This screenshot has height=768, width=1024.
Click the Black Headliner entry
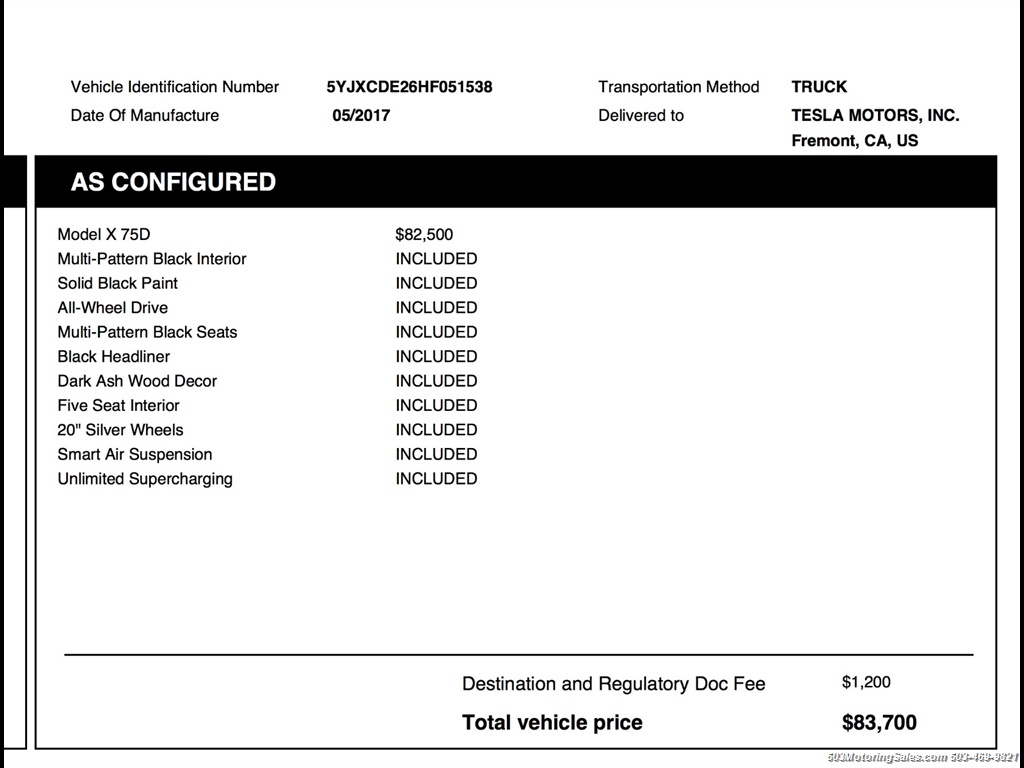114,357
